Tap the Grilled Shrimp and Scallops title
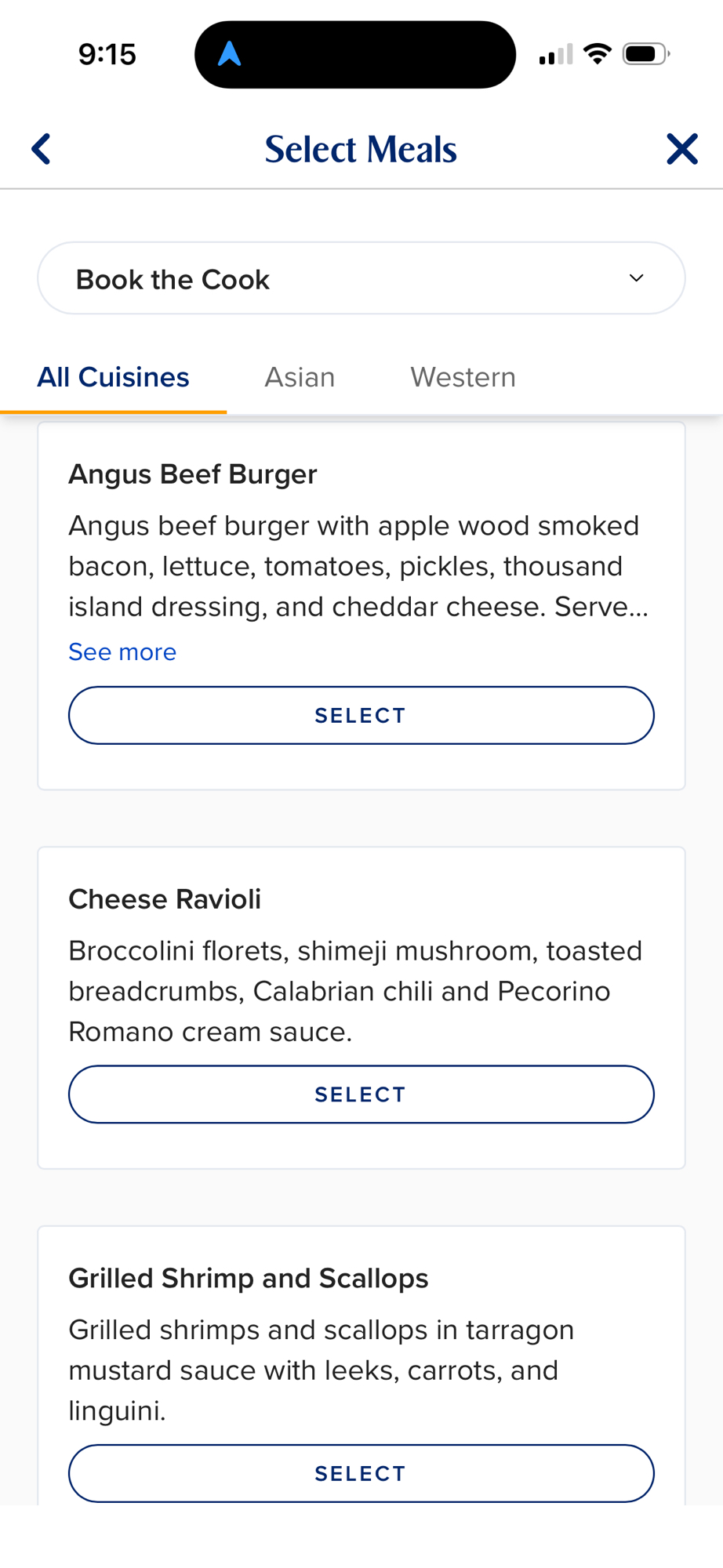 point(249,1279)
